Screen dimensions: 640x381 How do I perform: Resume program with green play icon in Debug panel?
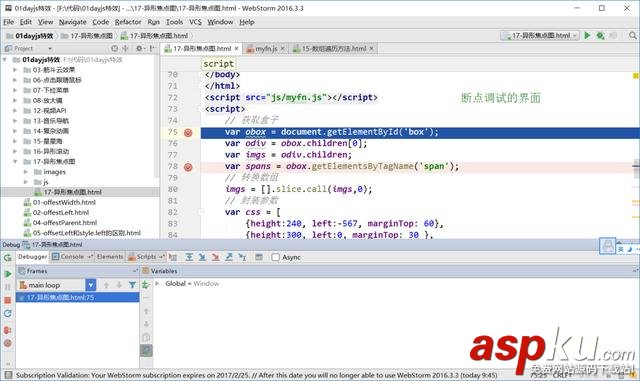[8, 274]
